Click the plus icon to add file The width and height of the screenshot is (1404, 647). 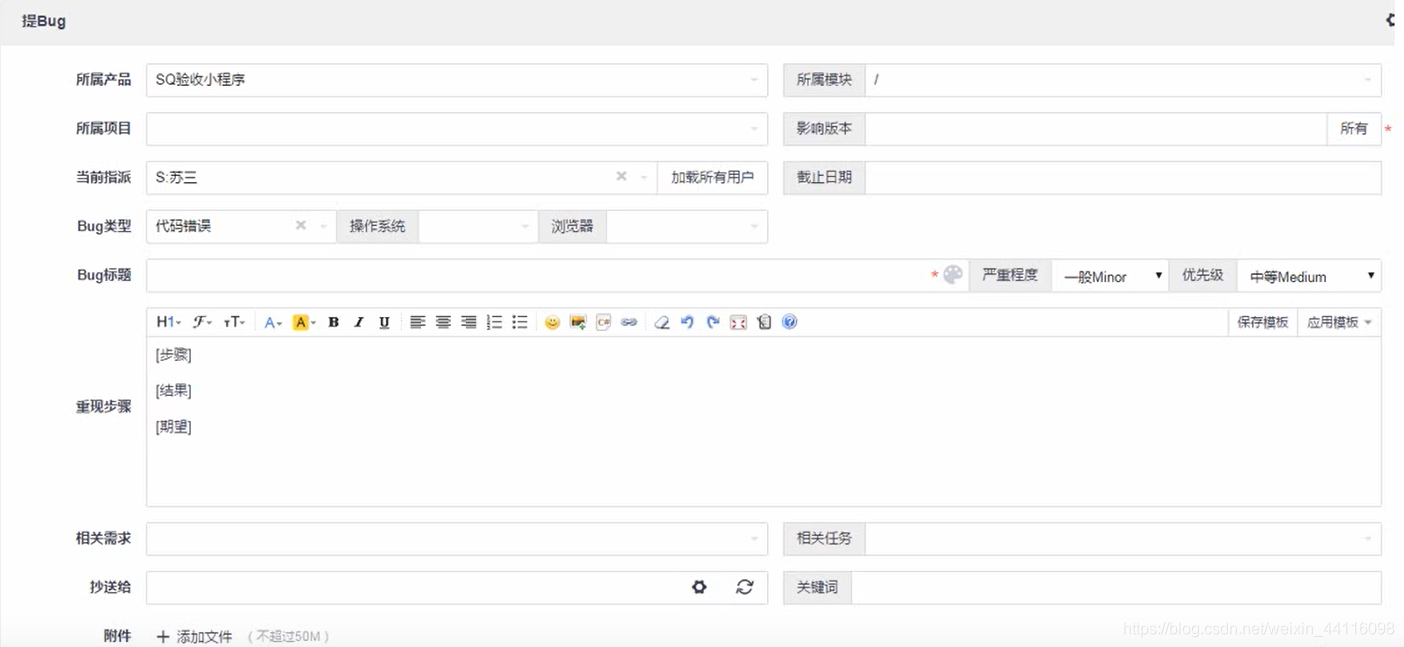(163, 637)
